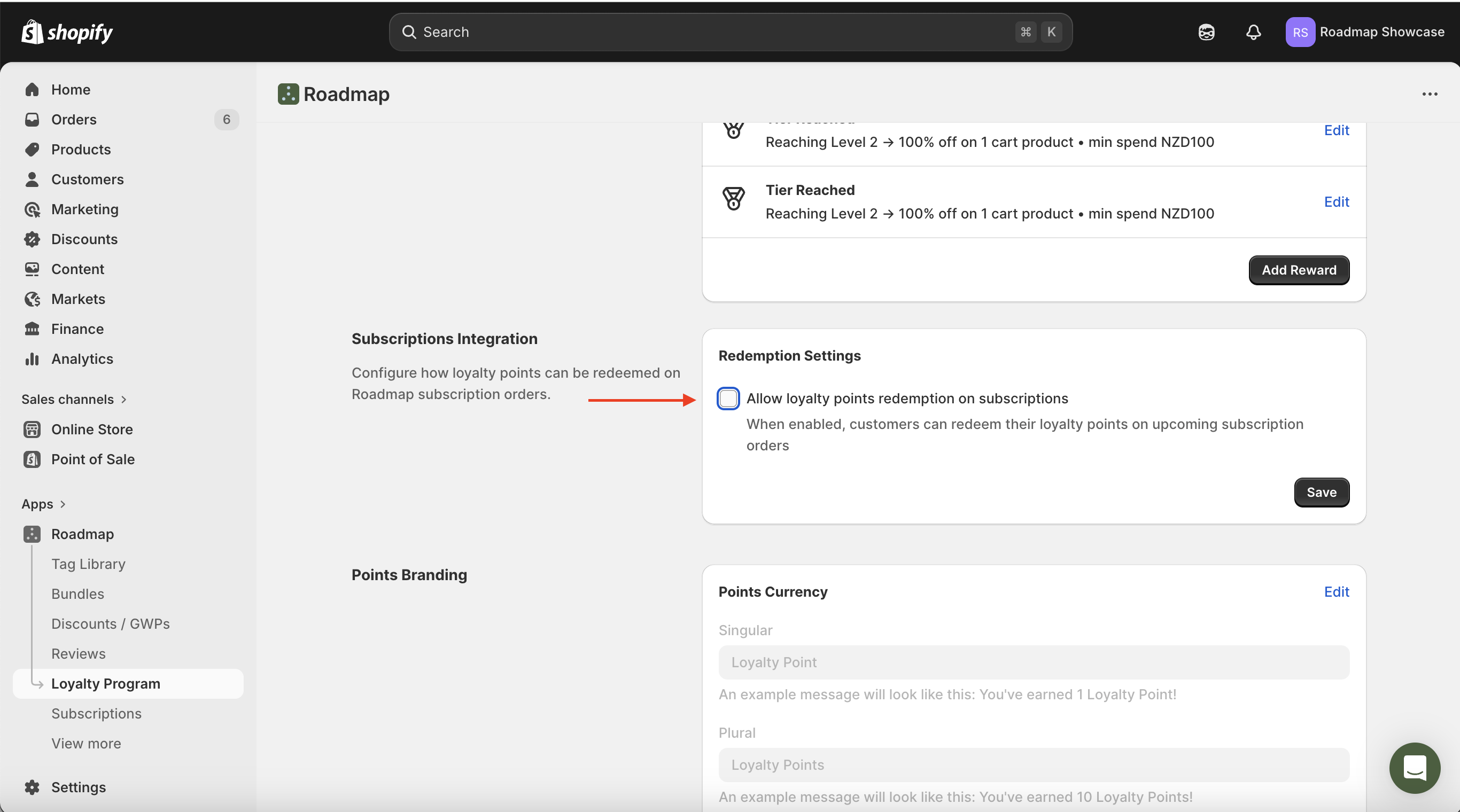Click the Shopify logo in the top bar
This screenshot has height=812, width=1460.
[x=67, y=32]
